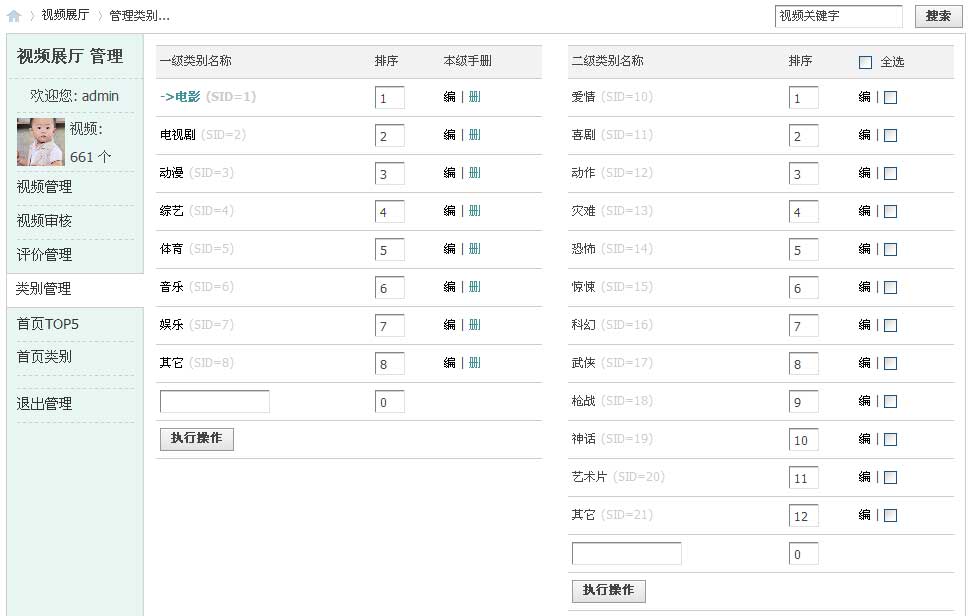Open 视频审核 in sidebar
The height and width of the screenshot is (616, 969).
coord(44,221)
